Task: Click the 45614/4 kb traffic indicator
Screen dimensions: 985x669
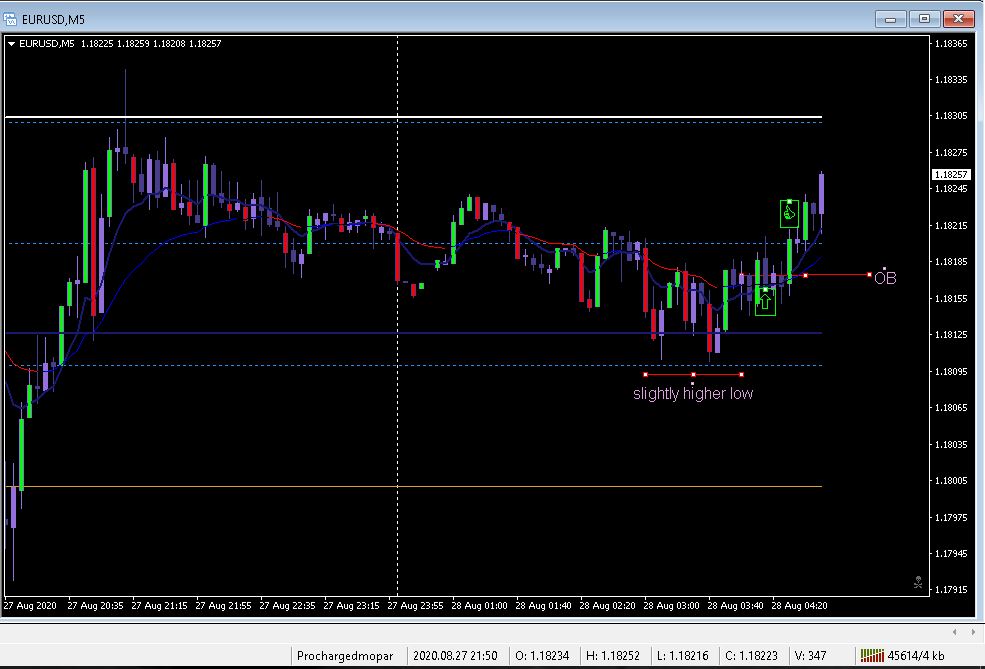Action: click(x=915, y=656)
